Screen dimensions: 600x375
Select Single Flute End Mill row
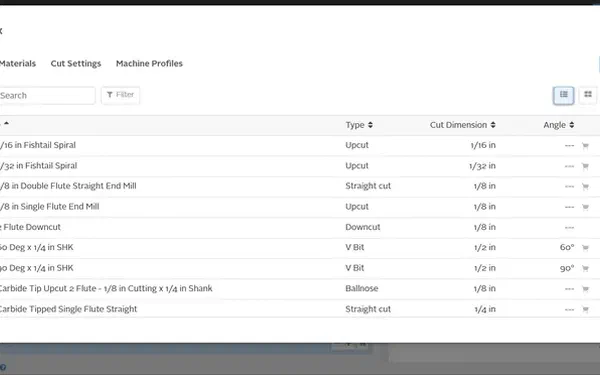[300, 207]
